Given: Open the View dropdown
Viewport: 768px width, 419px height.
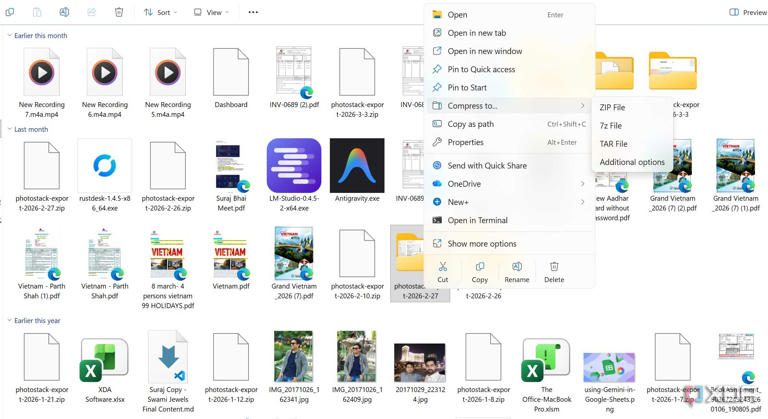Looking at the screenshot, I should [x=211, y=12].
